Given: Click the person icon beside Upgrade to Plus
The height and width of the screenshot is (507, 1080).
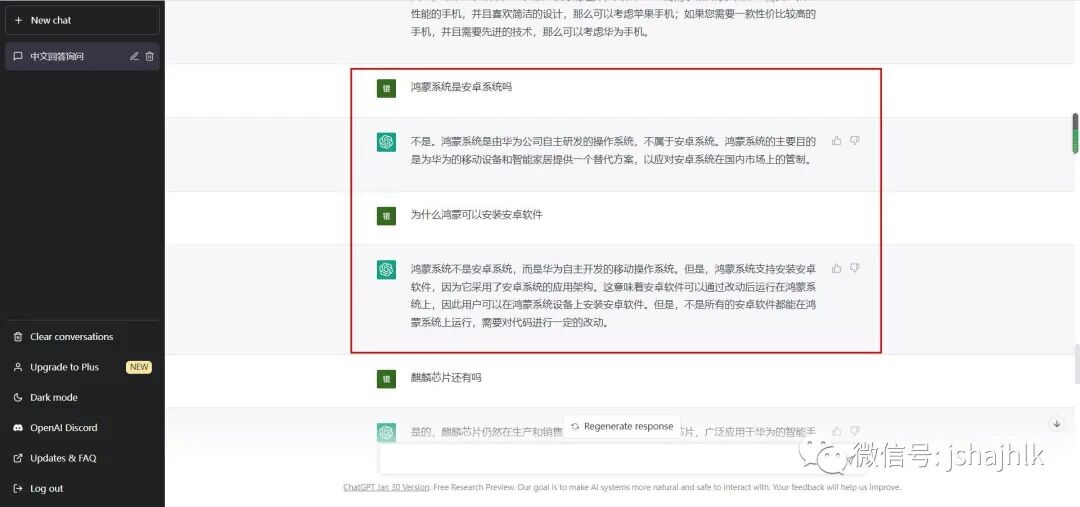Looking at the screenshot, I should coord(18,367).
